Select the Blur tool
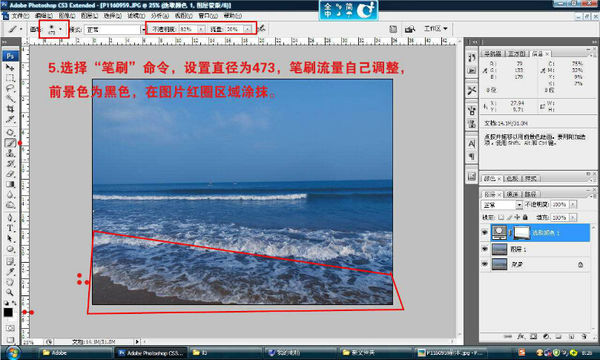 pos(10,194)
